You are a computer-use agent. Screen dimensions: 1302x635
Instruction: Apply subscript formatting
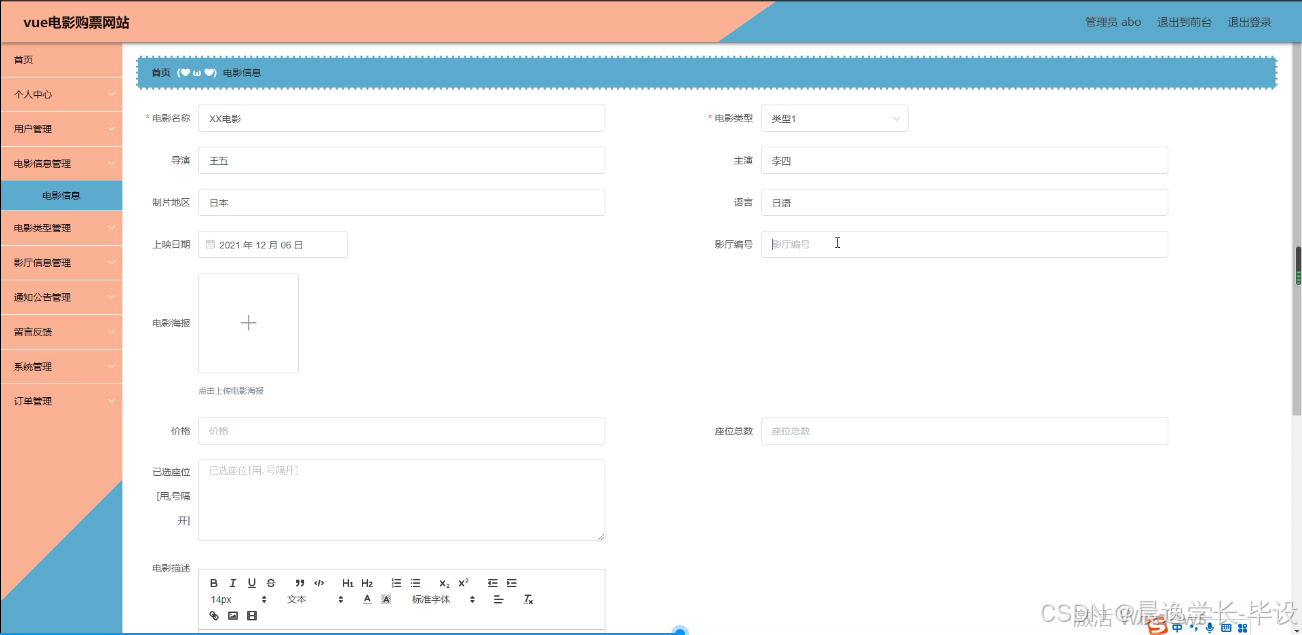pyautogui.click(x=444, y=583)
